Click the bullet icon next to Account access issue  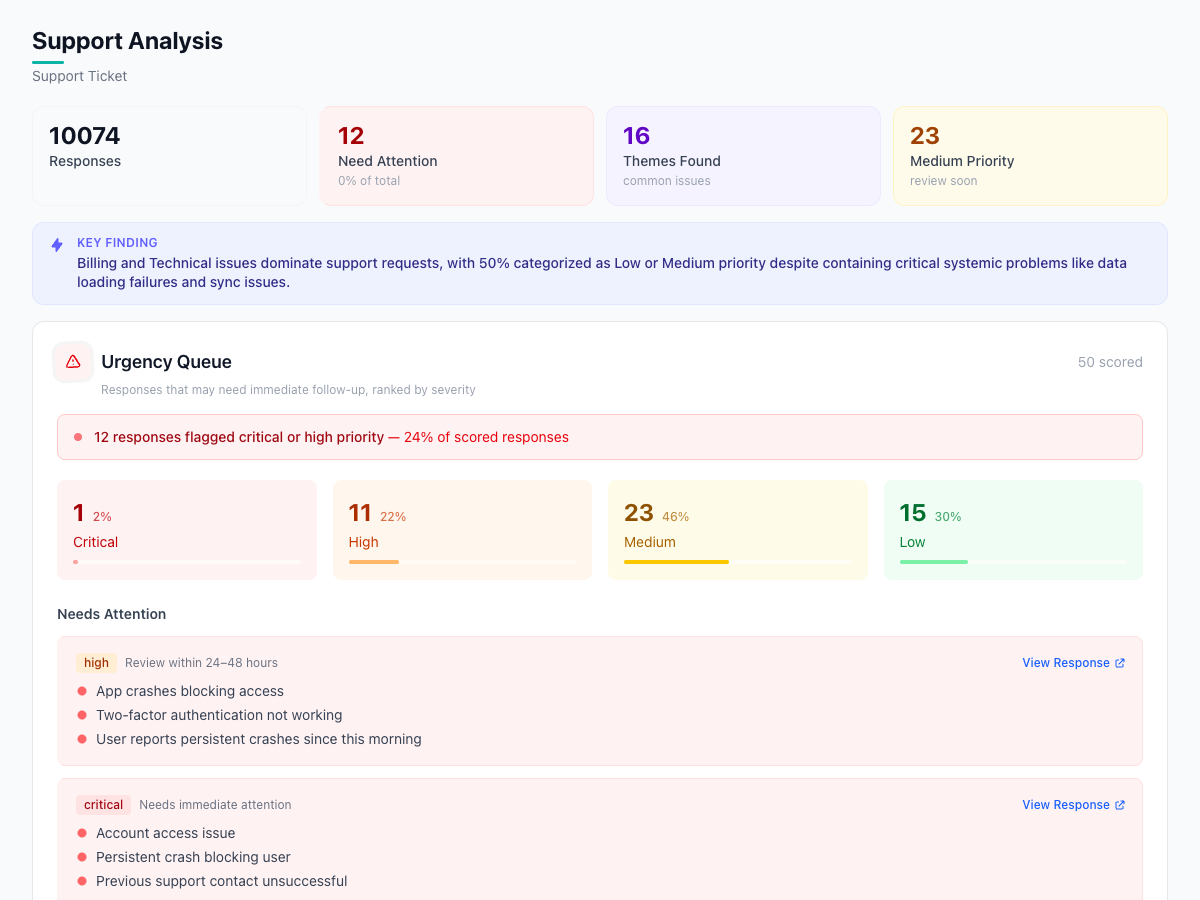point(81,832)
